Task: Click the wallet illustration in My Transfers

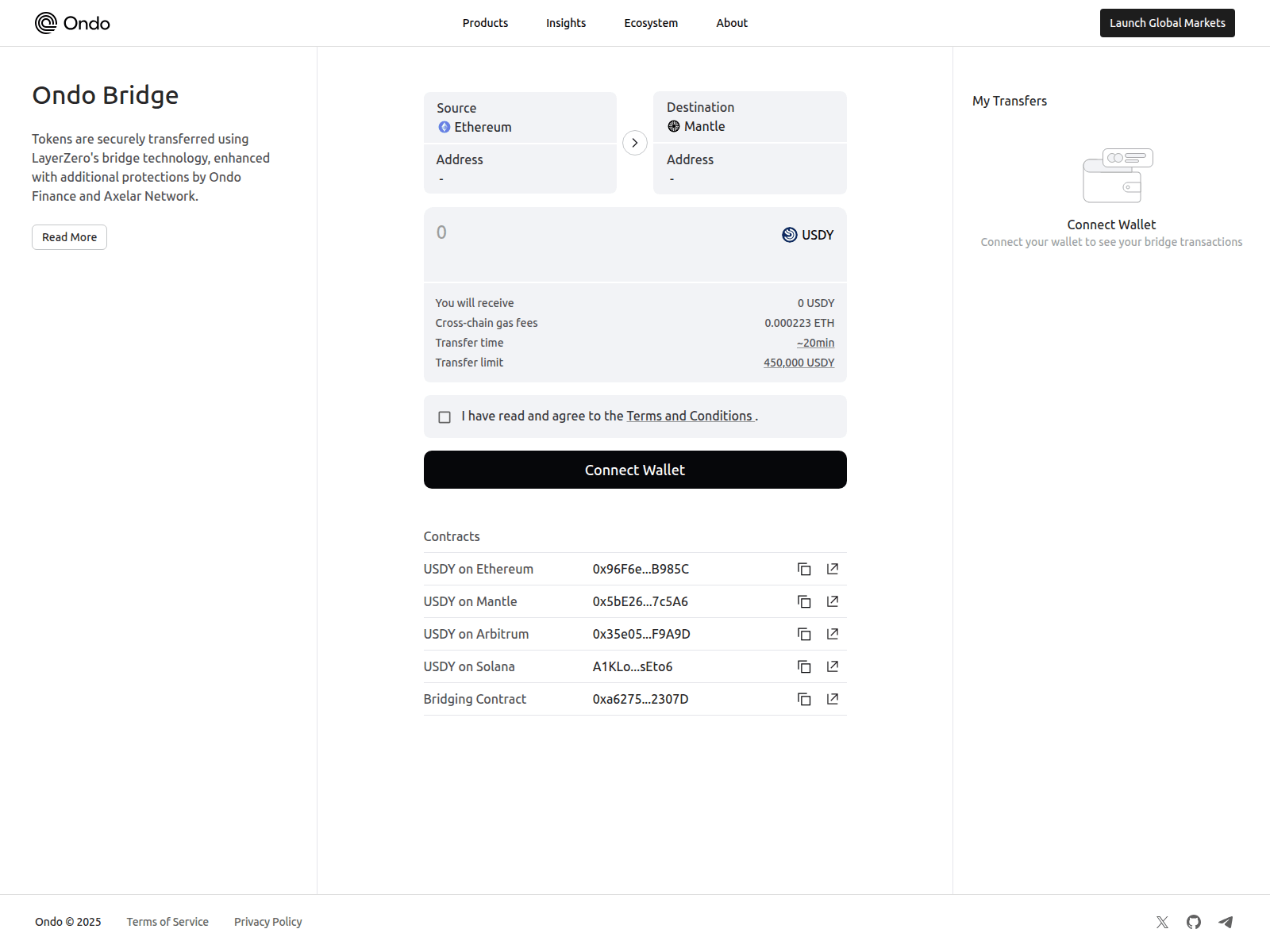Action: [1118, 175]
